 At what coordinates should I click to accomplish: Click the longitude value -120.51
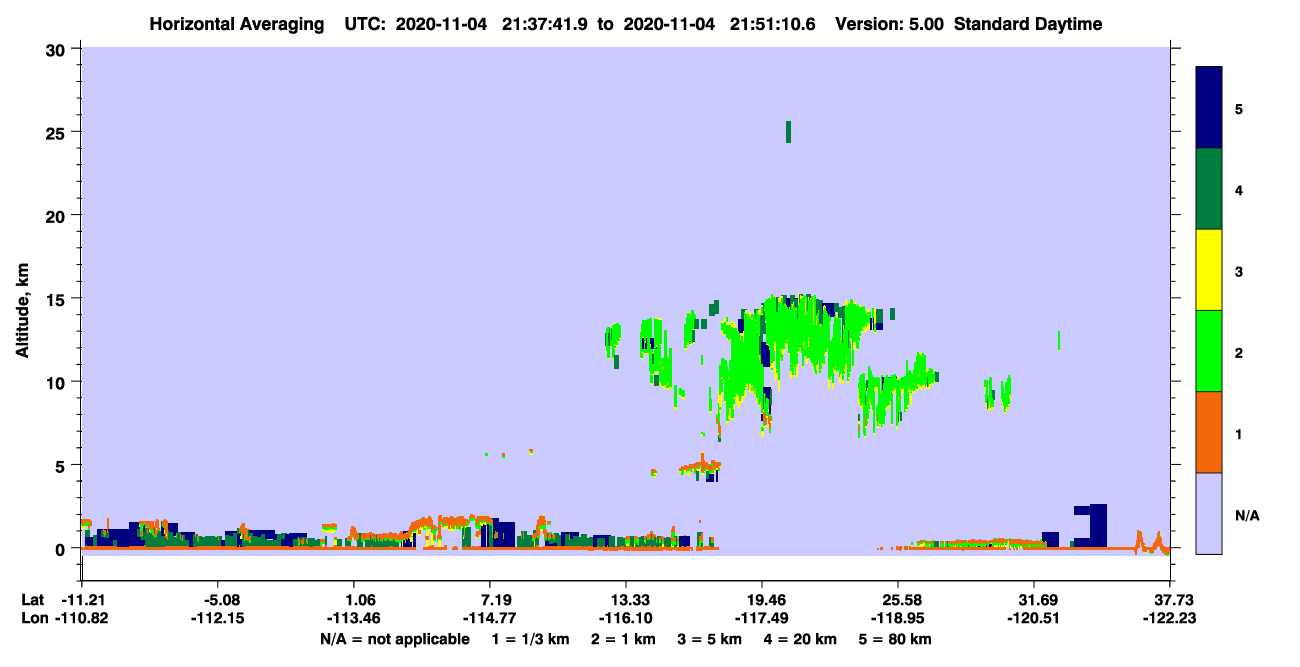[1034, 619]
